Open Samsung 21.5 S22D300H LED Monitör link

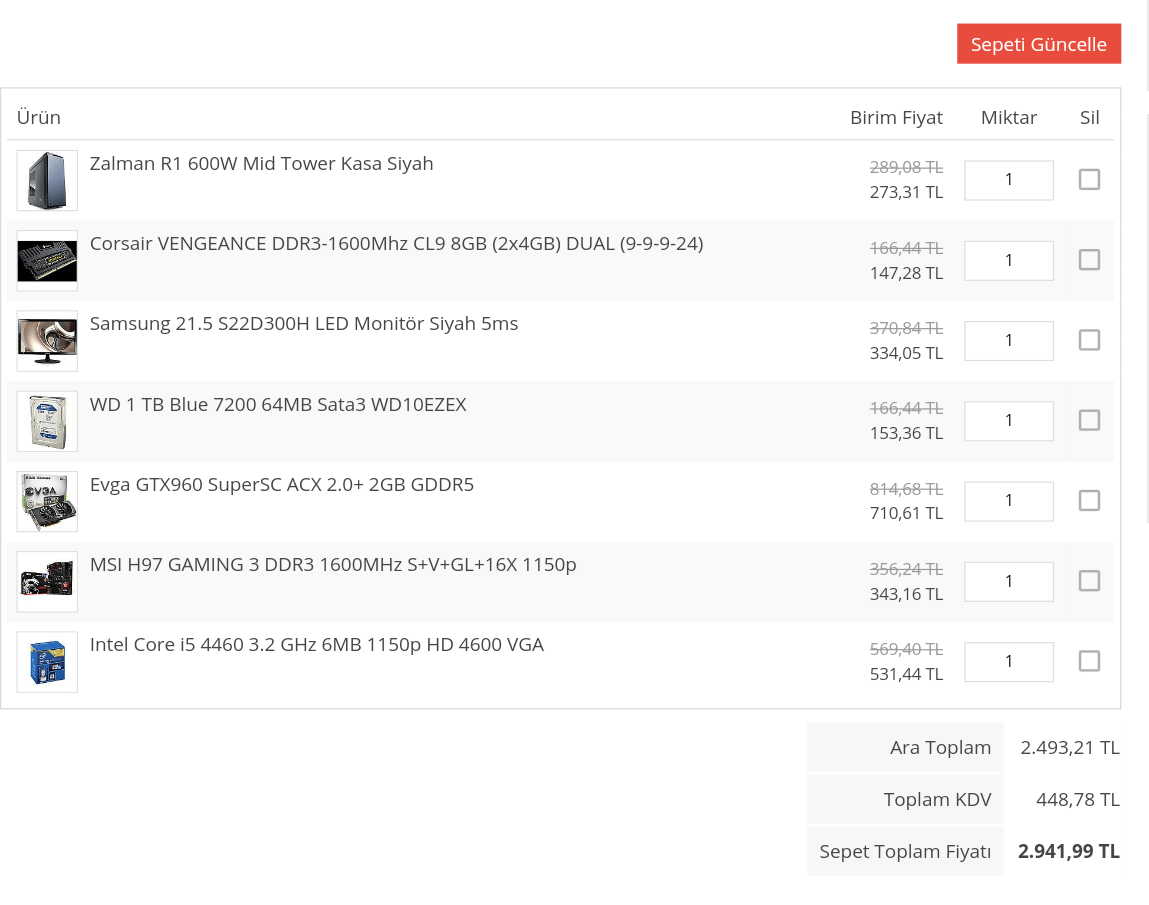coord(303,324)
